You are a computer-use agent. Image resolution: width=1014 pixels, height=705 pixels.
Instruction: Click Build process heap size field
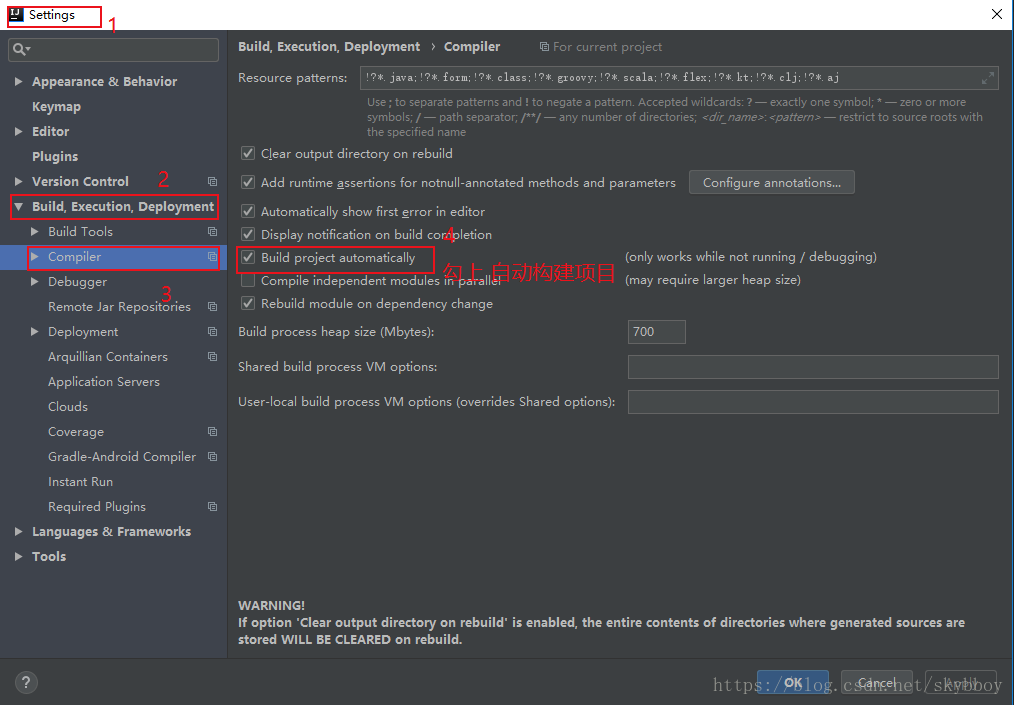click(656, 332)
